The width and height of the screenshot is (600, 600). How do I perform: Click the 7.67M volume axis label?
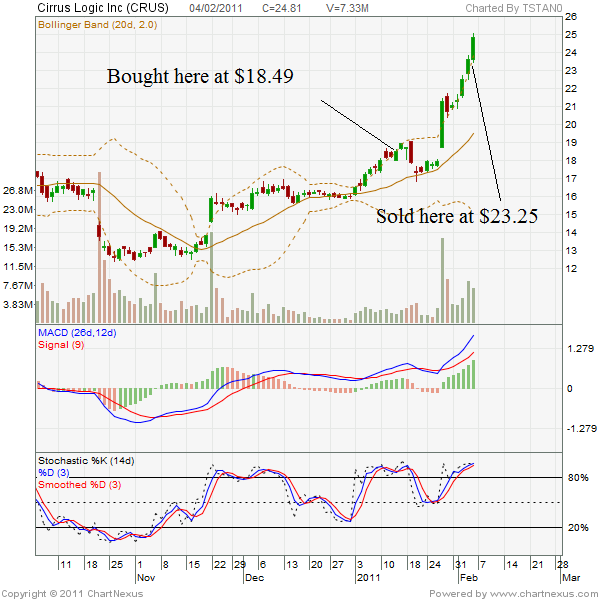(18, 285)
